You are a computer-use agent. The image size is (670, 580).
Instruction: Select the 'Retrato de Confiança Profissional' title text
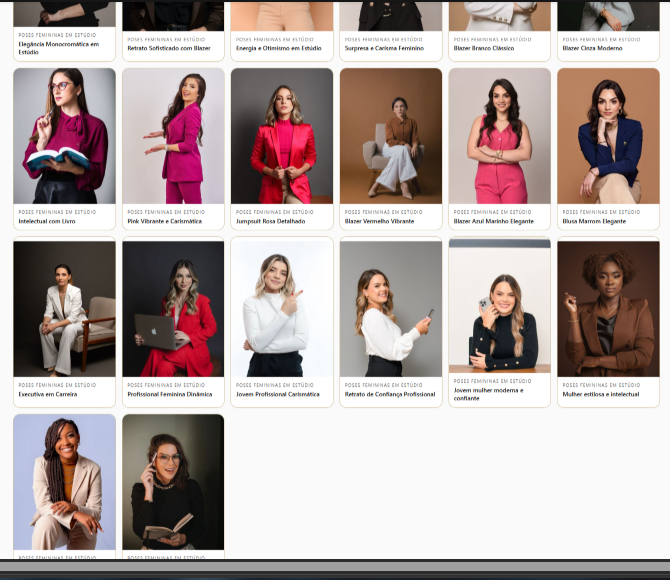pyautogui.click(x=390, y=395)
